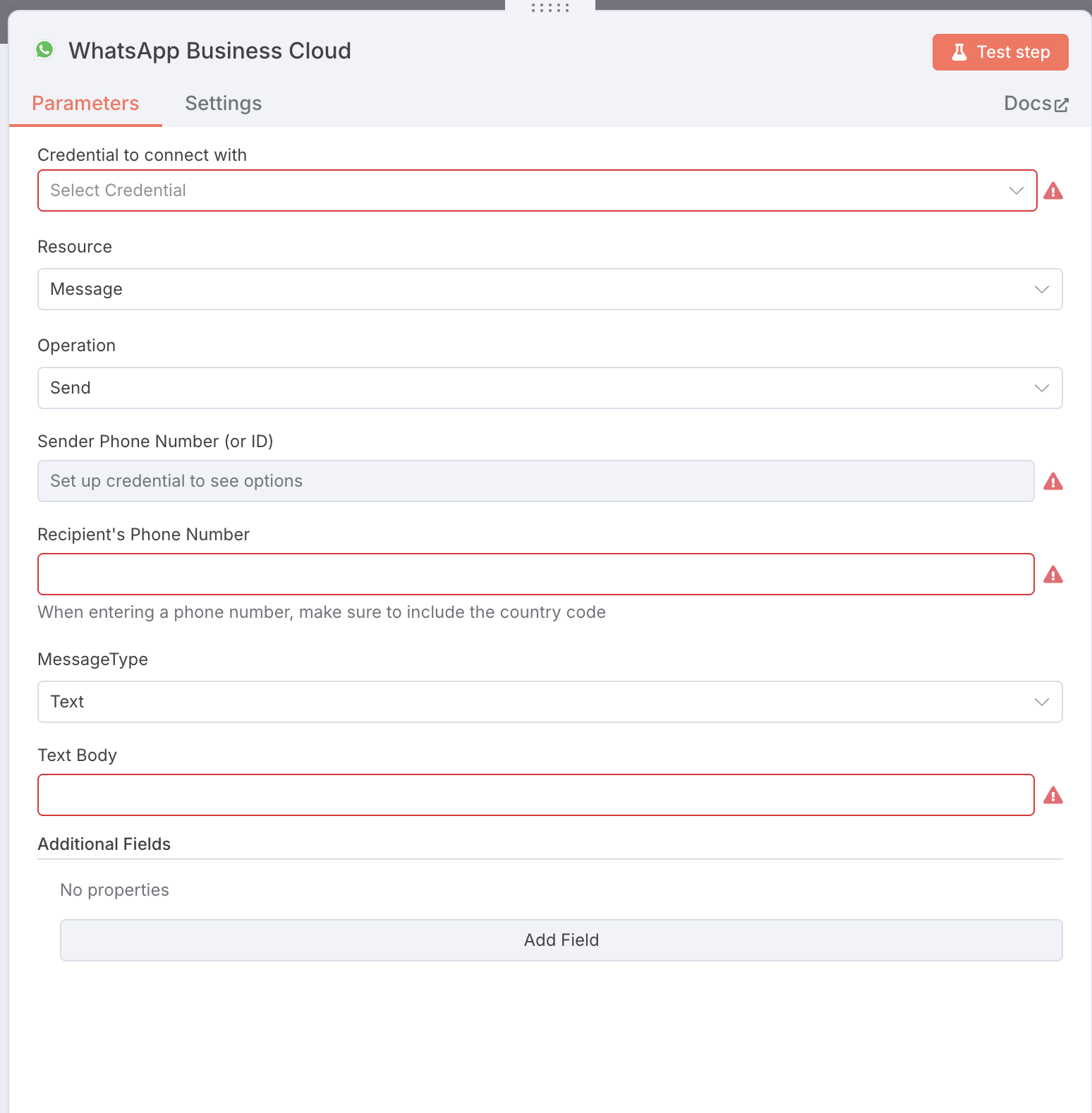The width and height of the screenshot is (1092, 1113).
Task: Focus the Text Body input field
Action: pos(536,795)
